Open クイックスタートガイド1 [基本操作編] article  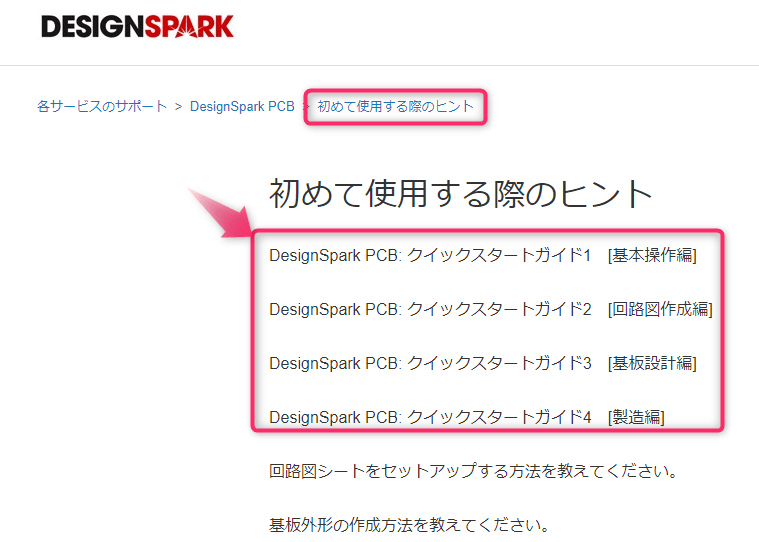483,255
